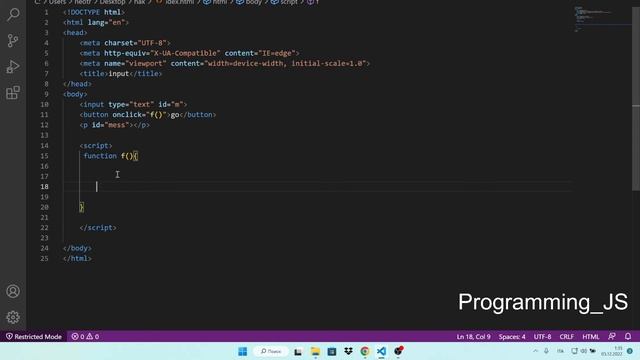Viewport: 640px width, 360px height.
Task: Switch to Visual Studio Code taskbar icon
Action: (381, 351)
